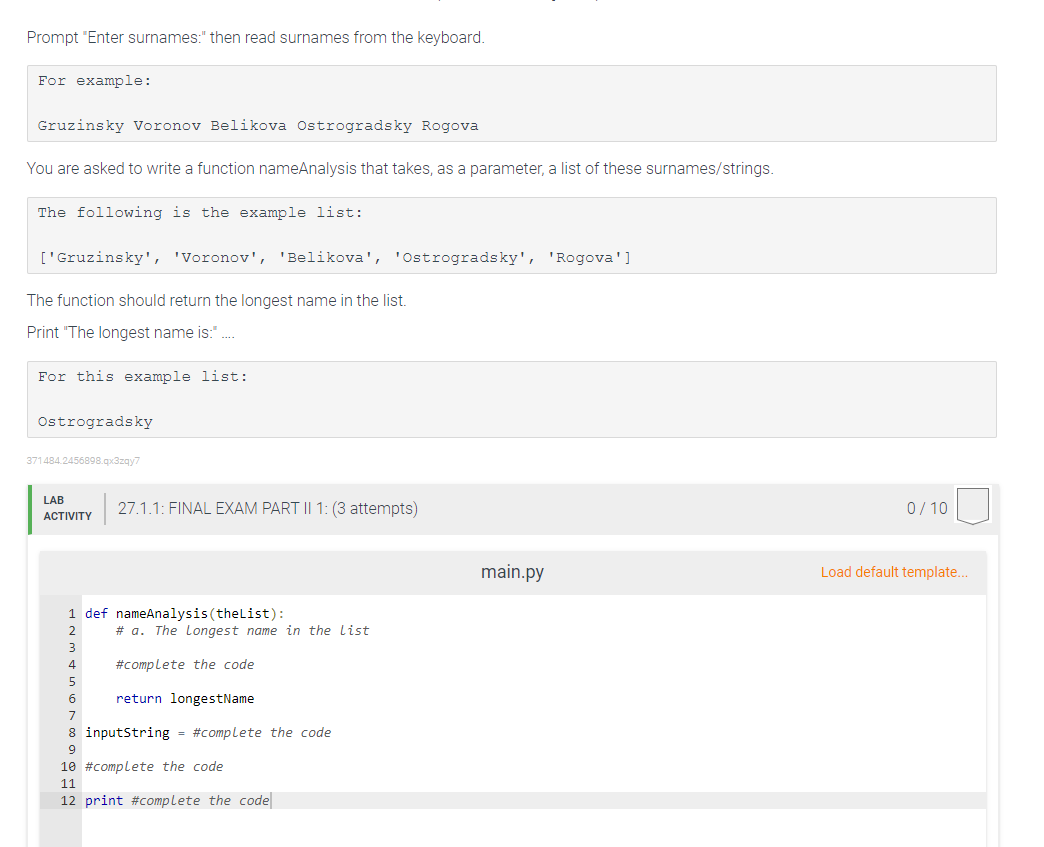
Task: Click line number 5 in the editor gutter
Action: coord(71,681)
